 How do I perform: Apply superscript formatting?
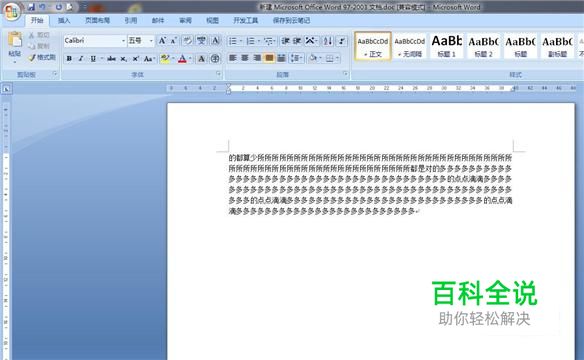(x=136, y=59)
